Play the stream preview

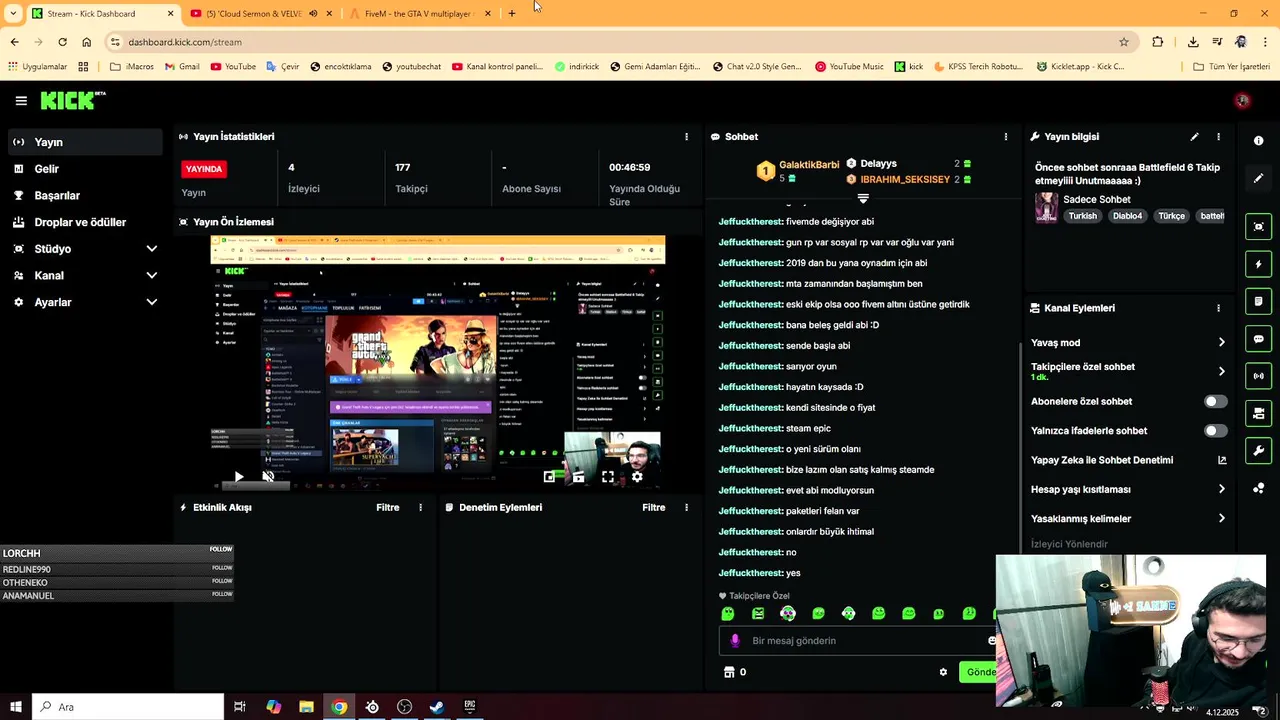(238, 477)
